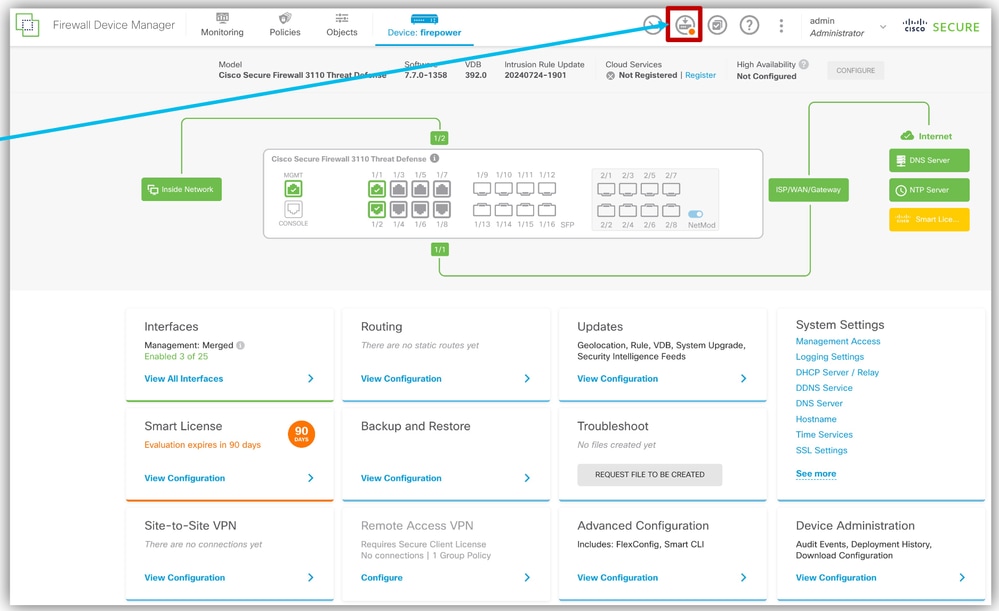Open DDNS Service link
This screenshot has width=999, height=611.
[824, 387]
